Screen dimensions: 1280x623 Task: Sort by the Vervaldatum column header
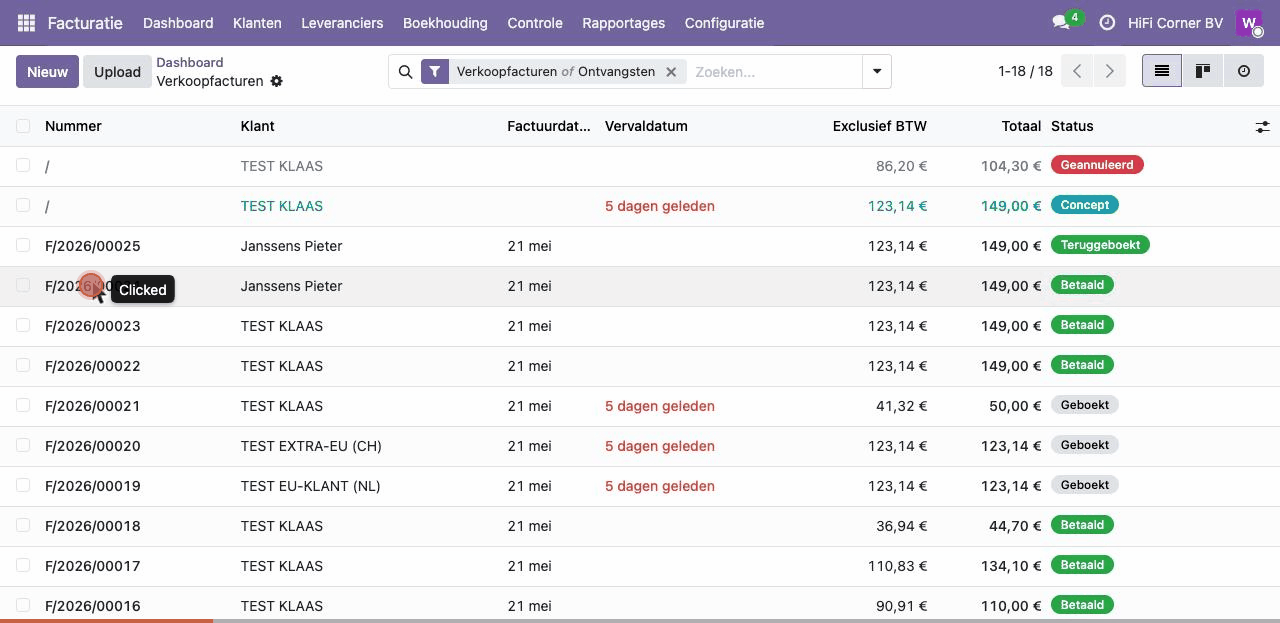tap(646, 126)
